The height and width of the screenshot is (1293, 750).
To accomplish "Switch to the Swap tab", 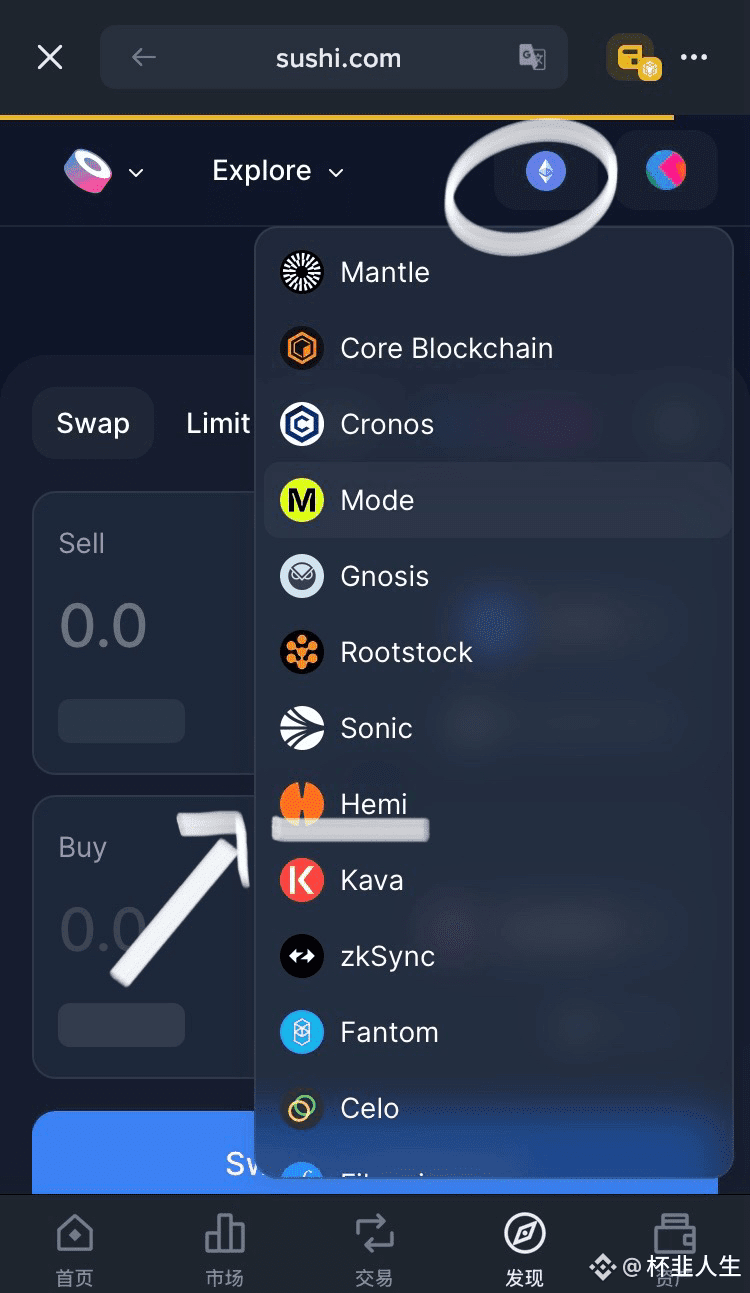I will [x=93, y=423].
